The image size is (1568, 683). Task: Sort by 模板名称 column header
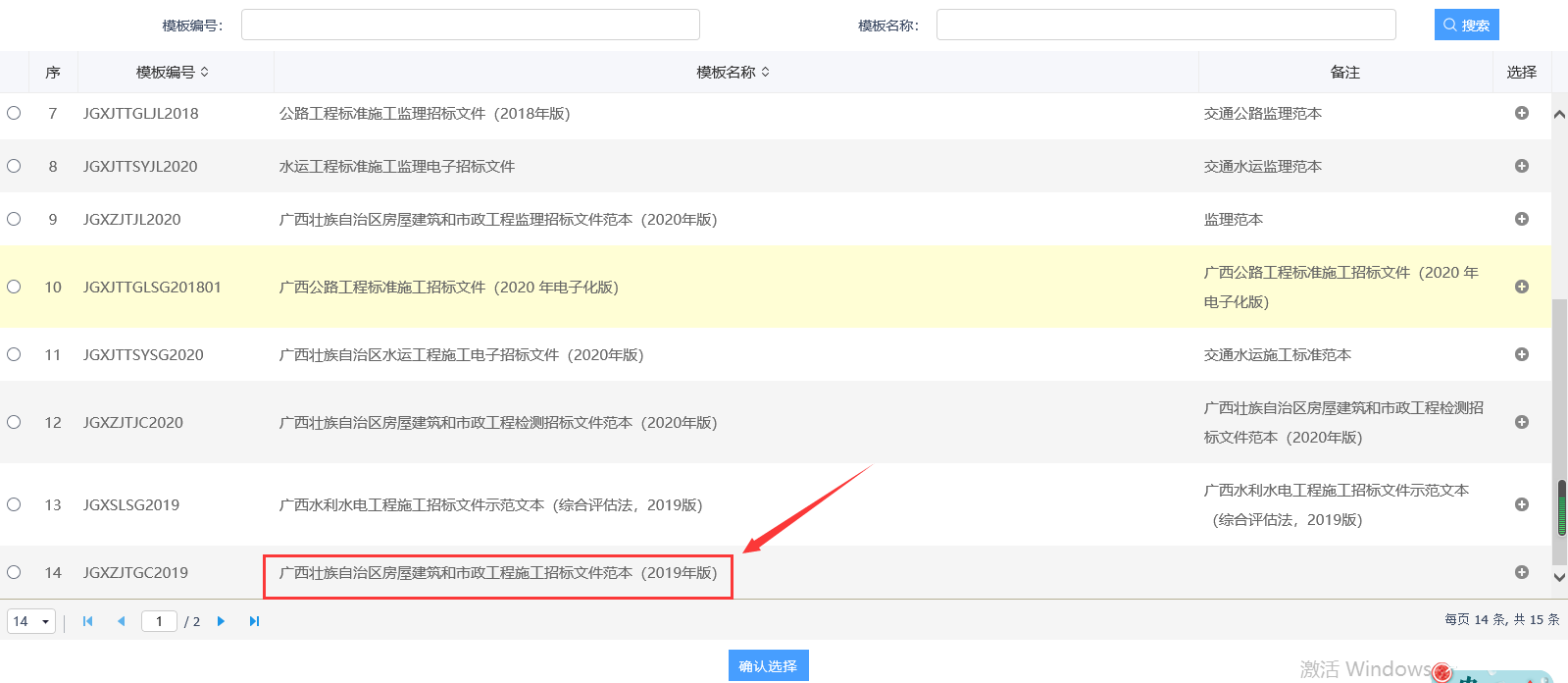pyautogui.click(x=733, y=72)
